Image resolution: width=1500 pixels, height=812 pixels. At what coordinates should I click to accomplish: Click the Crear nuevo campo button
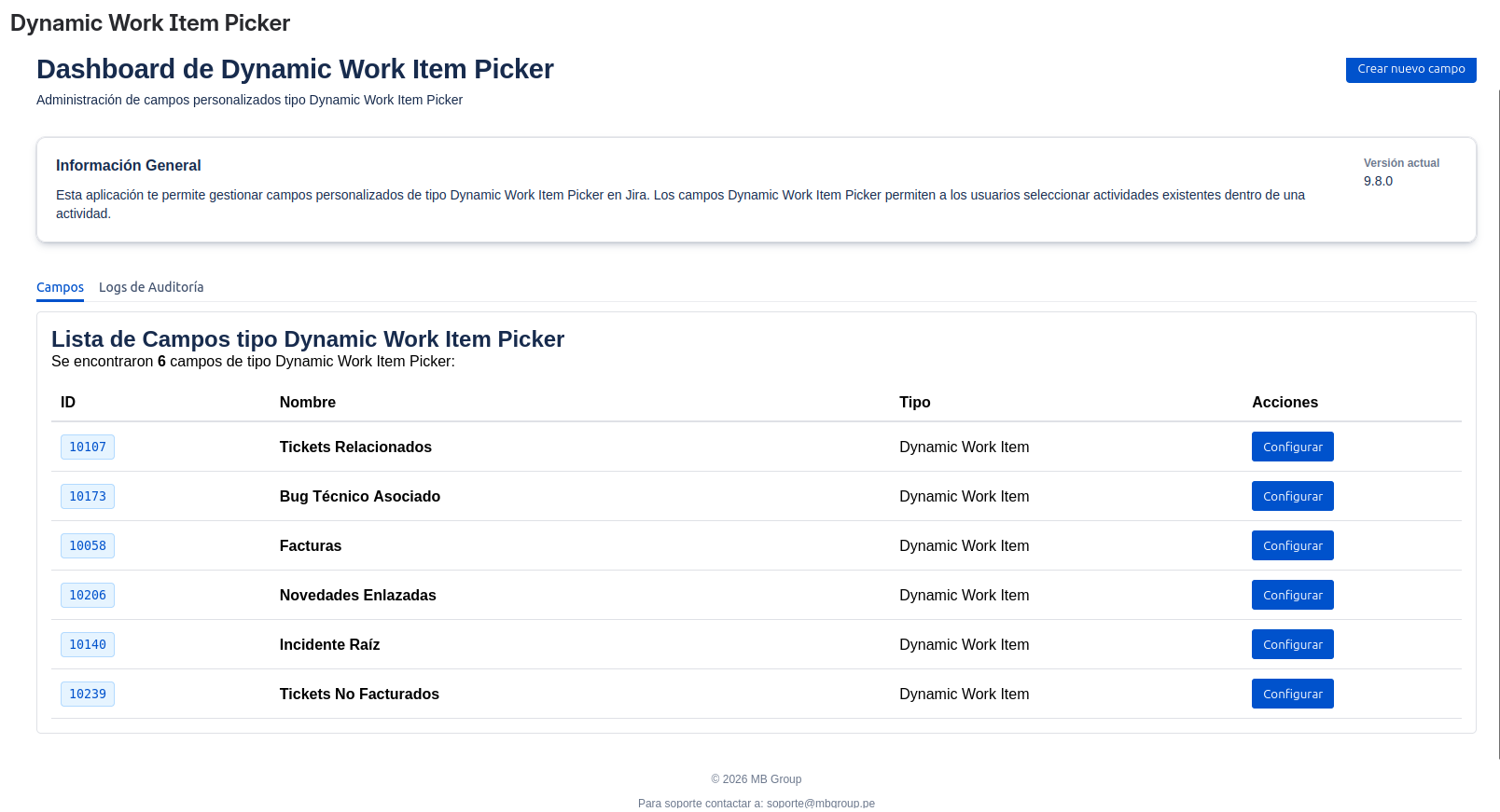pos(1410,69)
